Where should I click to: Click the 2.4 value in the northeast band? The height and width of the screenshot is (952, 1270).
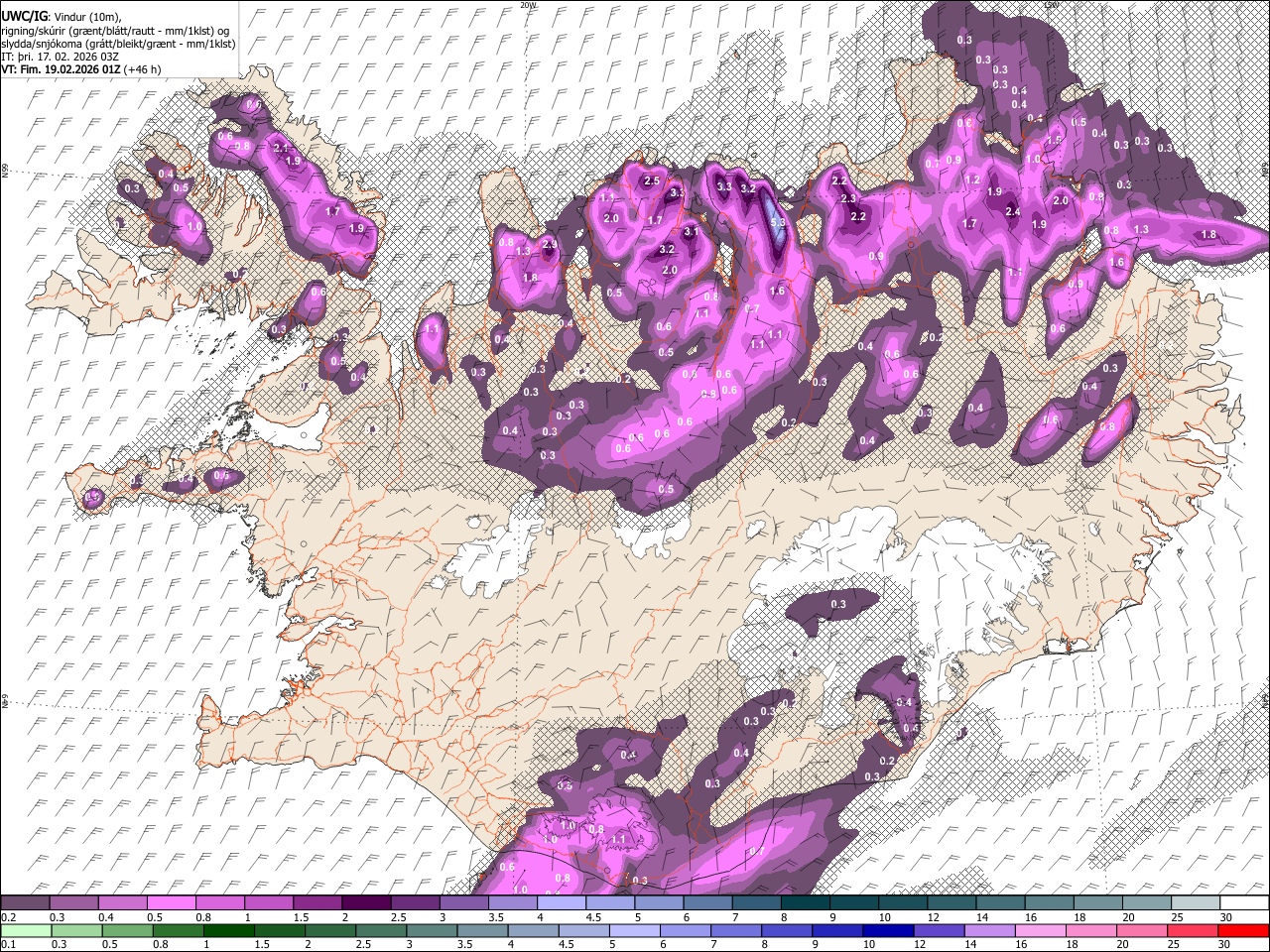[1013, 211]
